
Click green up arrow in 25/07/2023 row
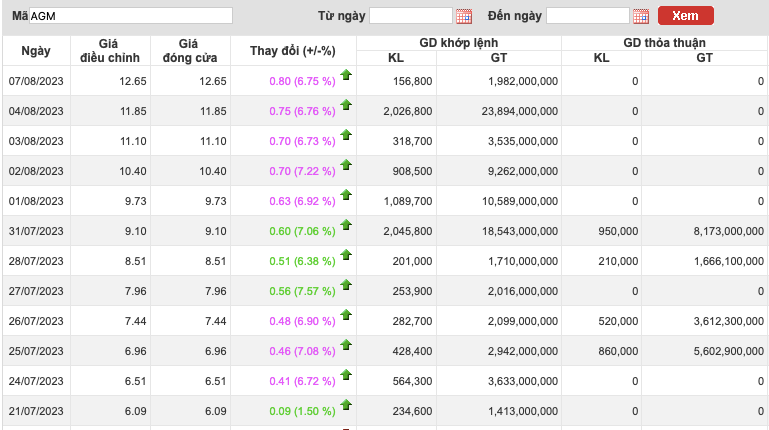tap(346, 345)
